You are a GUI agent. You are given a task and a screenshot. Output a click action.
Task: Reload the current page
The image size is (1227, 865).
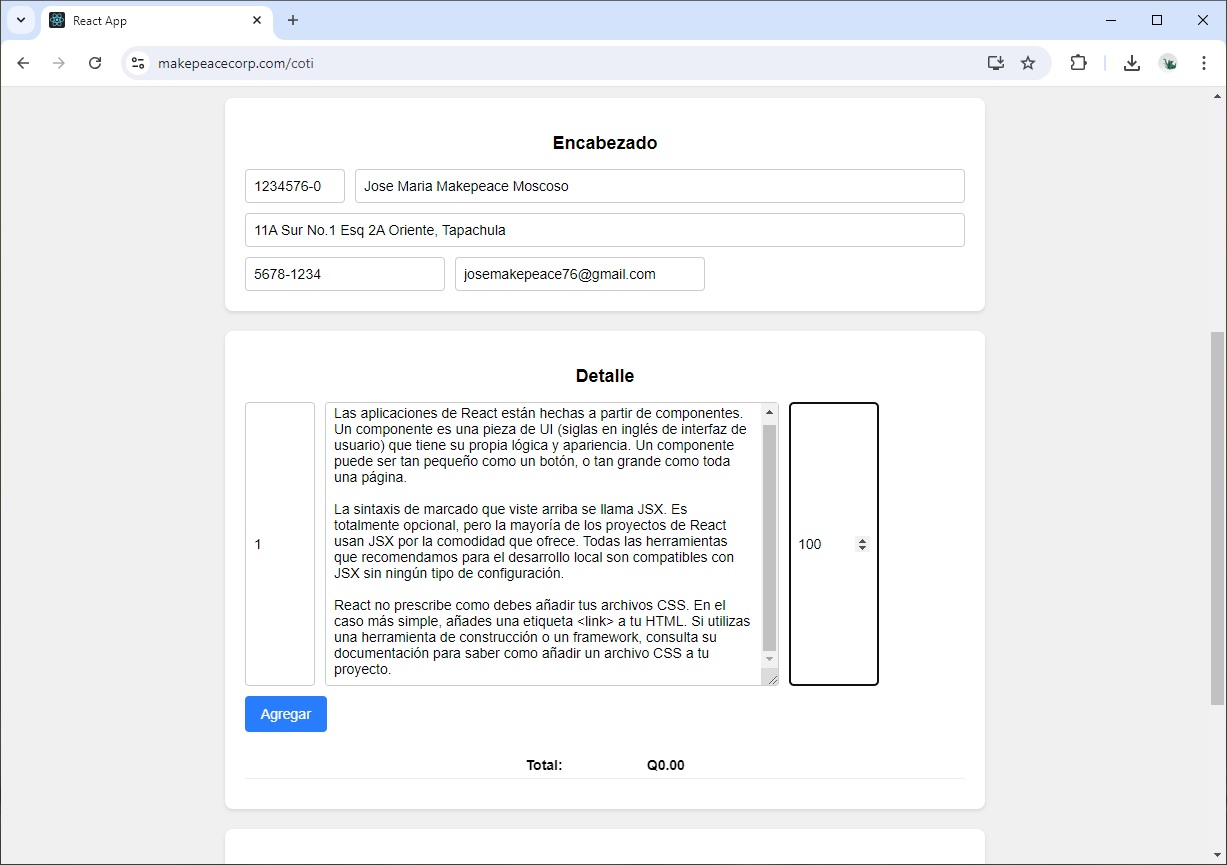(95, 63)
